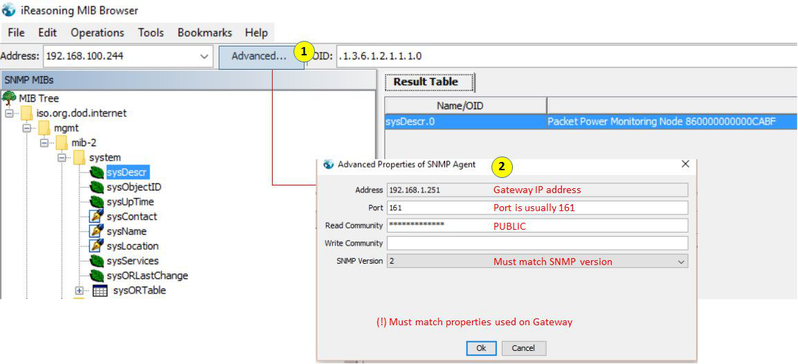Viewport: 798px width, 364px height.
Task: Collapse the iso.org.dod.internet tree node
Action: coord(9,113)
